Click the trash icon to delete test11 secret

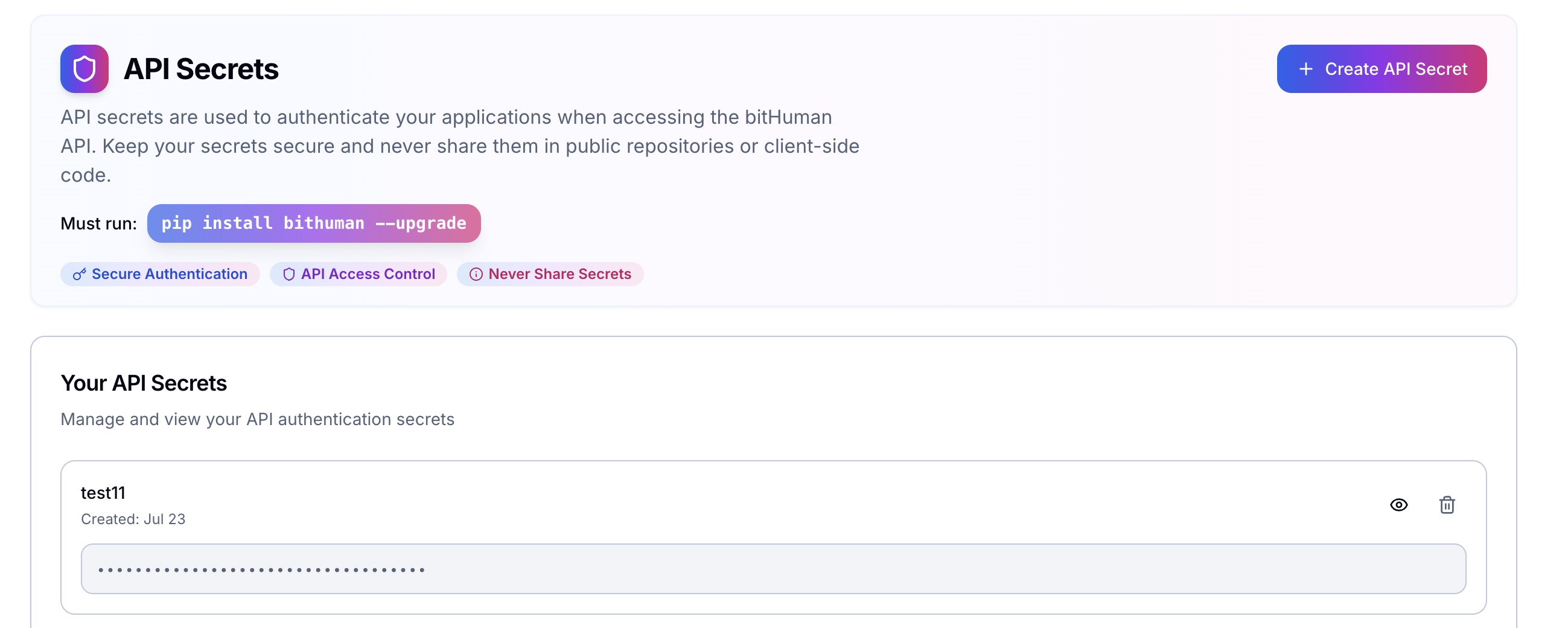1447,504
